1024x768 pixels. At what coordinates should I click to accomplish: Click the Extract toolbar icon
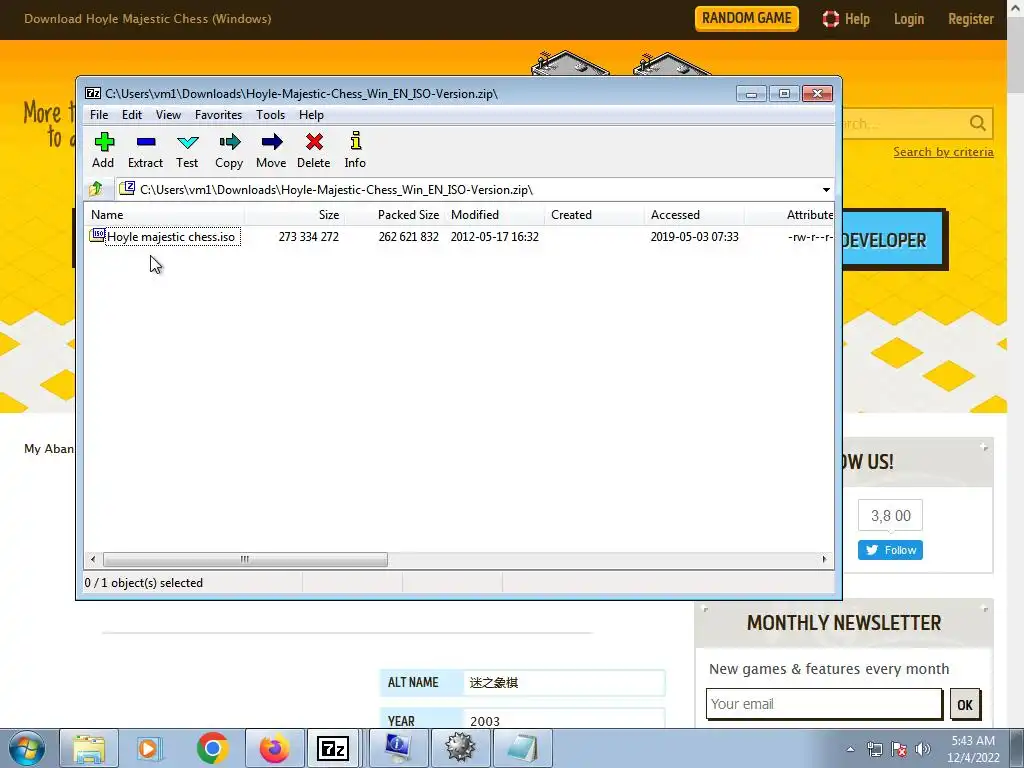click(x=146, y=142)
